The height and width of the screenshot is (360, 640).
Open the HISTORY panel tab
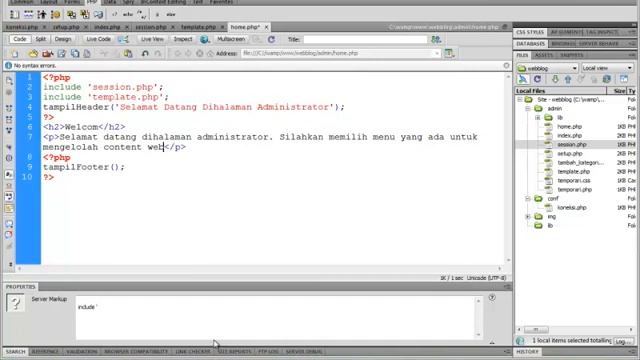tap(527, 351)
